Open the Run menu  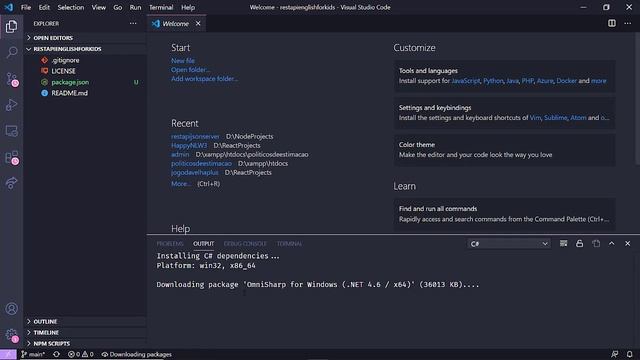tap(135, 7)
